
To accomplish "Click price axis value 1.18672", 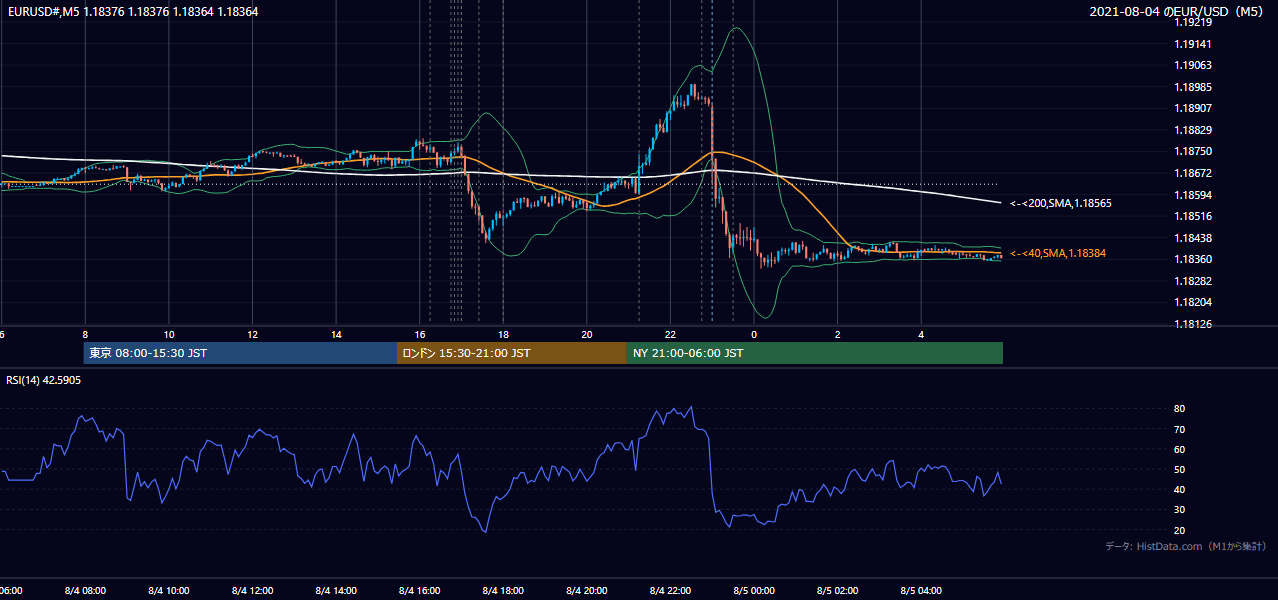I will tap(1192, 173).
